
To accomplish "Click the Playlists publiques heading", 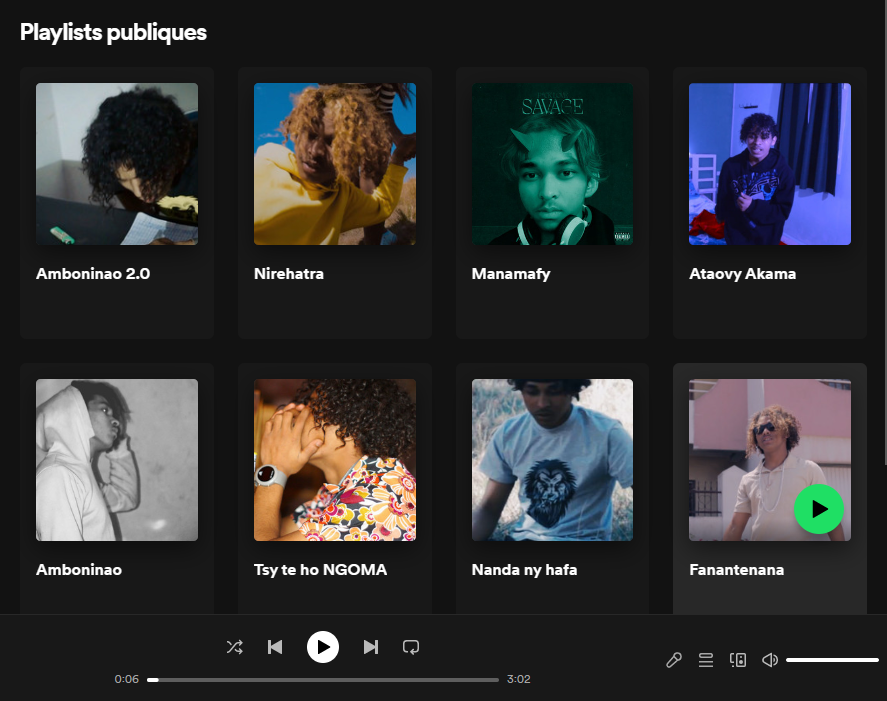I will pos(113,33).
